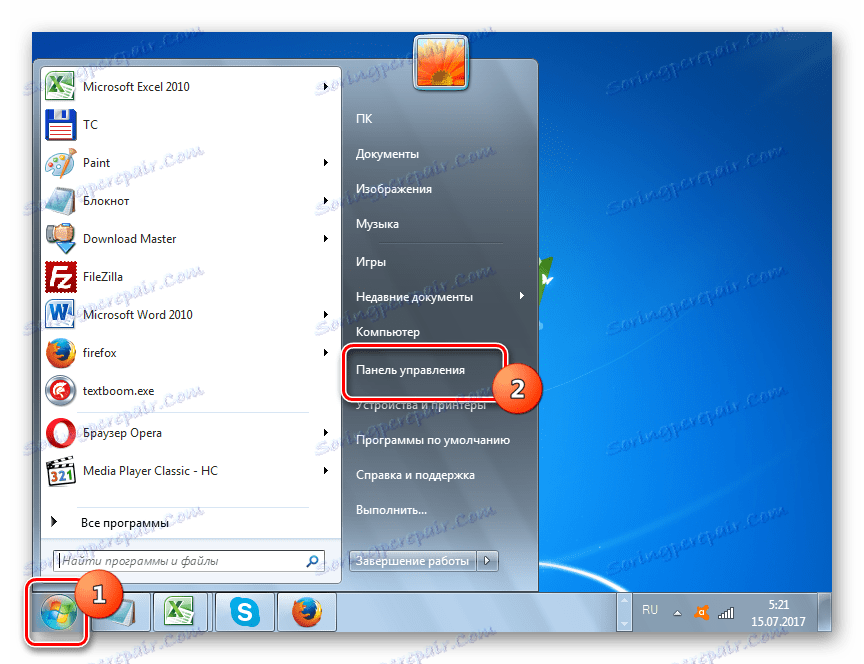Show the Блокнот jump list arrow
The width and height of the screenshot is (864, 664).
pyautogui.click(x=326, y=201)
